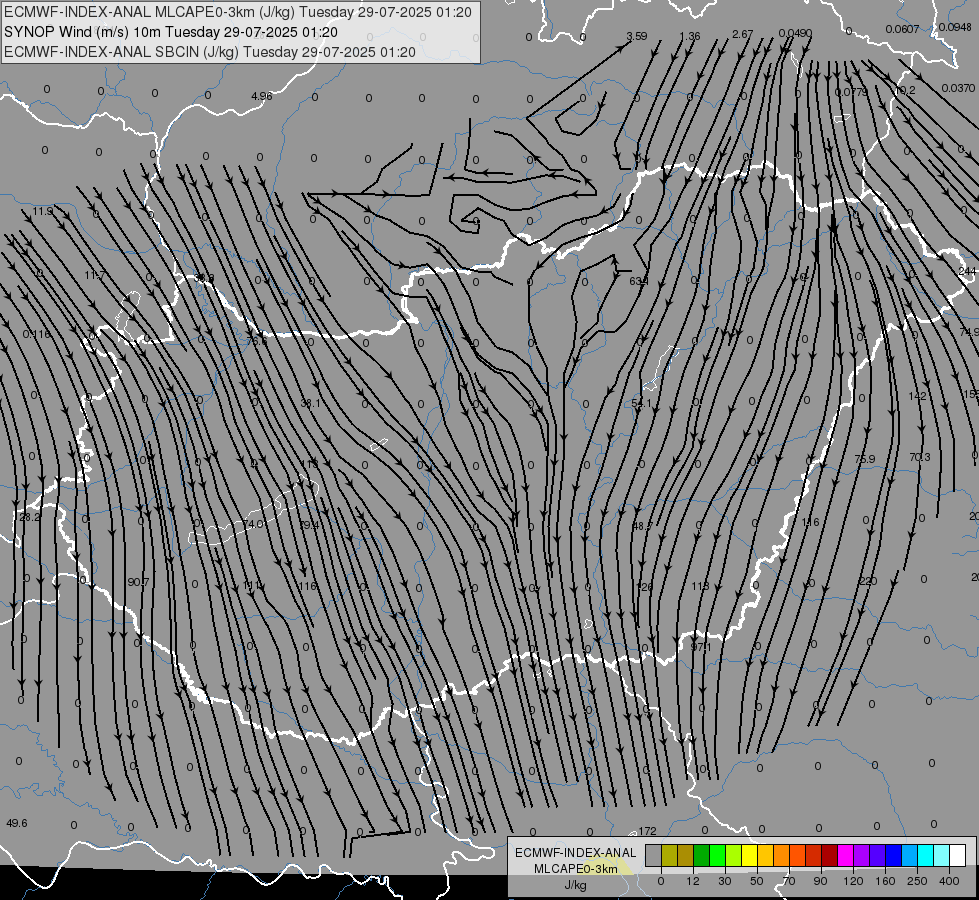This screenshot has height=900, width=979.
Task: Click map value 0.0779
Action: [851, 92]
